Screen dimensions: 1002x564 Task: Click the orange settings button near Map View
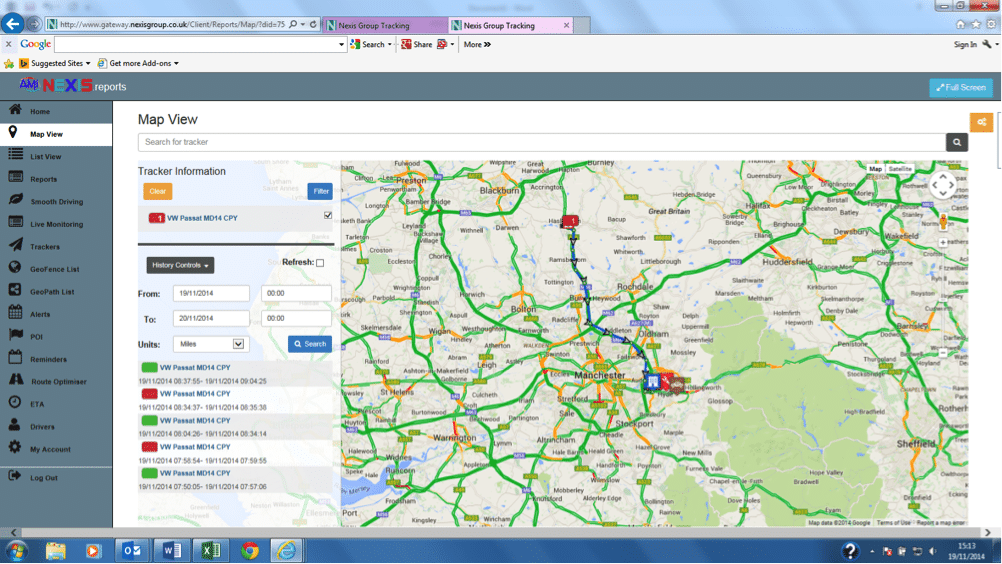pyautogui.click(x=981, y=122)
